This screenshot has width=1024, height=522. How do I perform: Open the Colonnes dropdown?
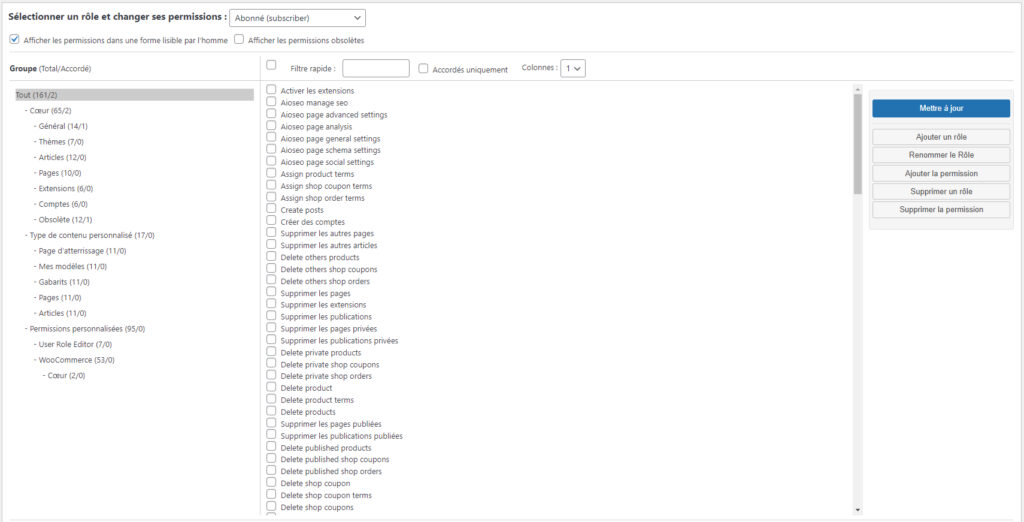[573, 68]
